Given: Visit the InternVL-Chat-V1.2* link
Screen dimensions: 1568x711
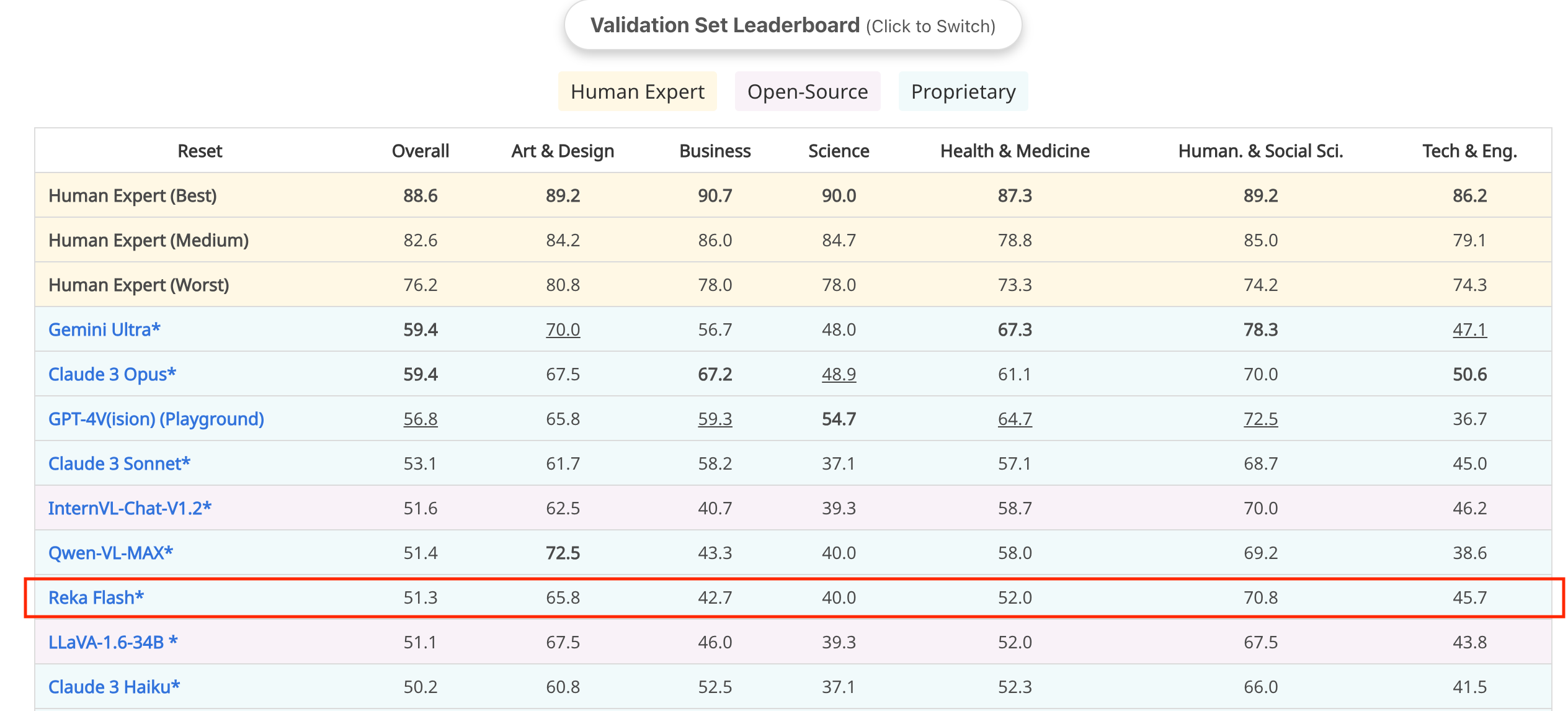Looking at the screenshot, I should point(130,508).
